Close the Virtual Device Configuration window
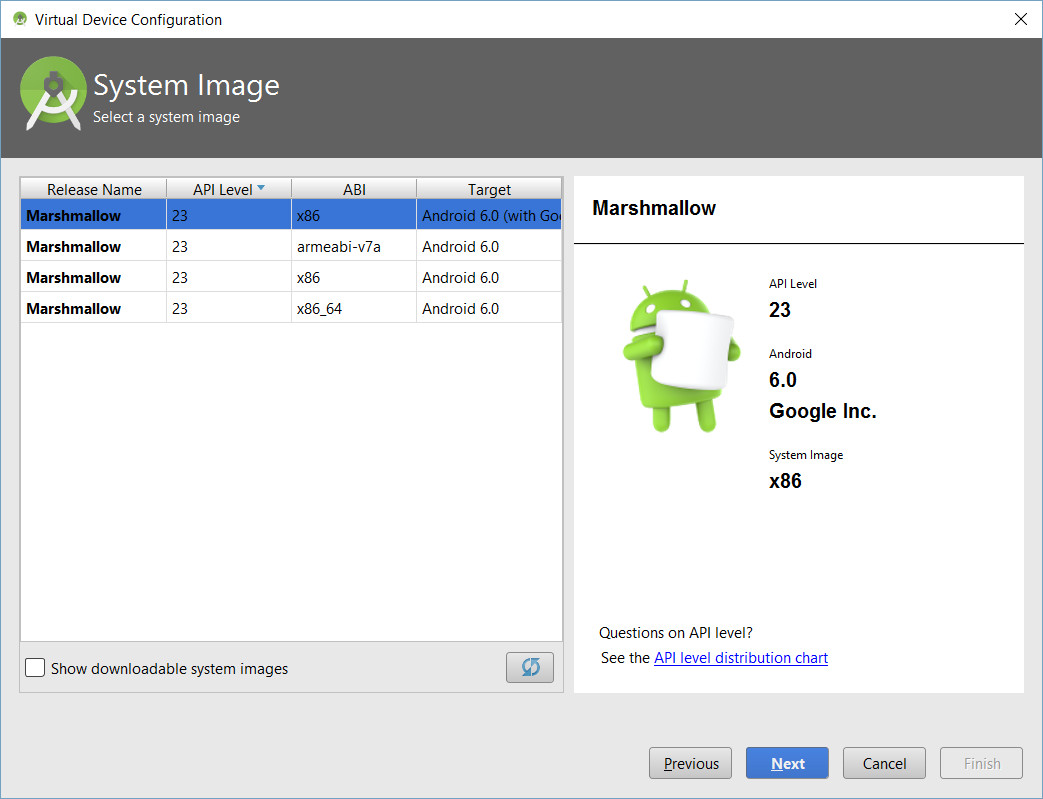1043x799 pixels. tap(1020, 19)
